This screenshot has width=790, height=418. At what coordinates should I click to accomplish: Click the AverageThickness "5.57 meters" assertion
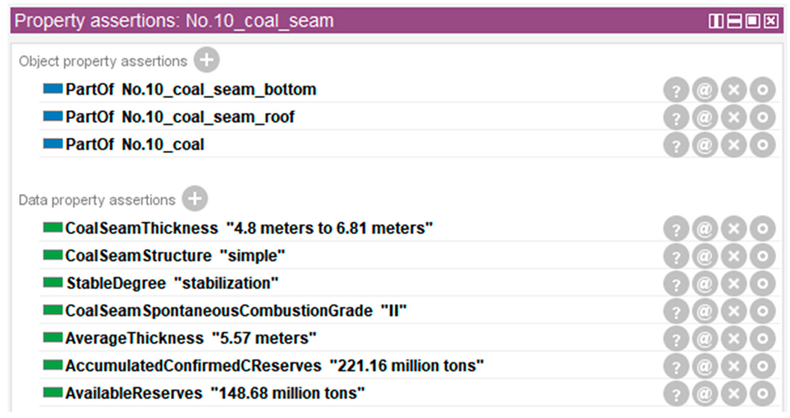(x=190, y=339)
